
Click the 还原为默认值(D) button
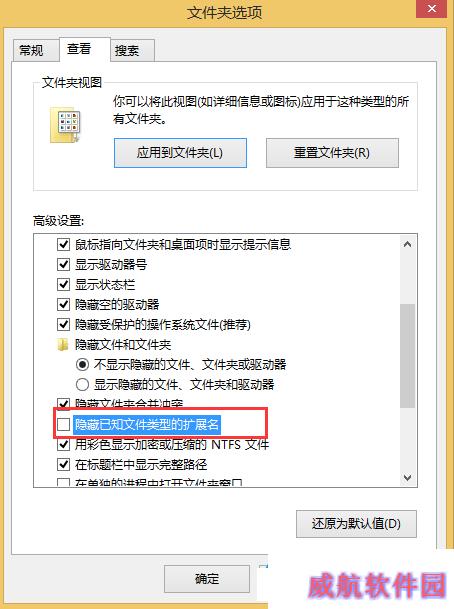(x=356, y=524)
